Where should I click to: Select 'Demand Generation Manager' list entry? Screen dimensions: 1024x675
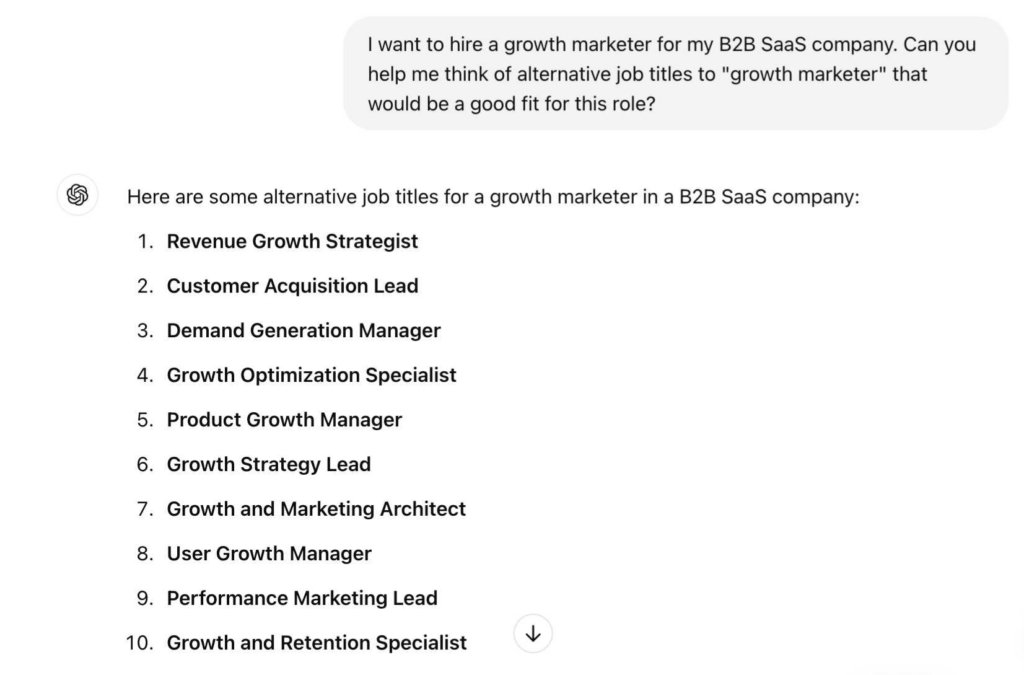click(303, 330)
